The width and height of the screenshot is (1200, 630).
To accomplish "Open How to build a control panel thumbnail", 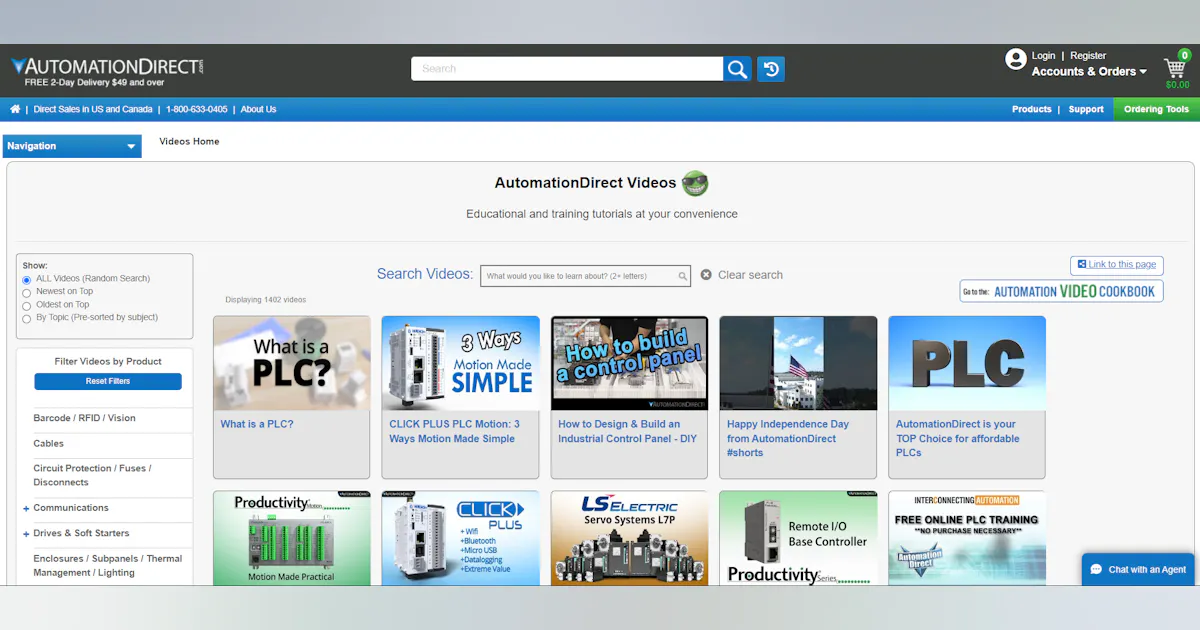I will point(630,363).
